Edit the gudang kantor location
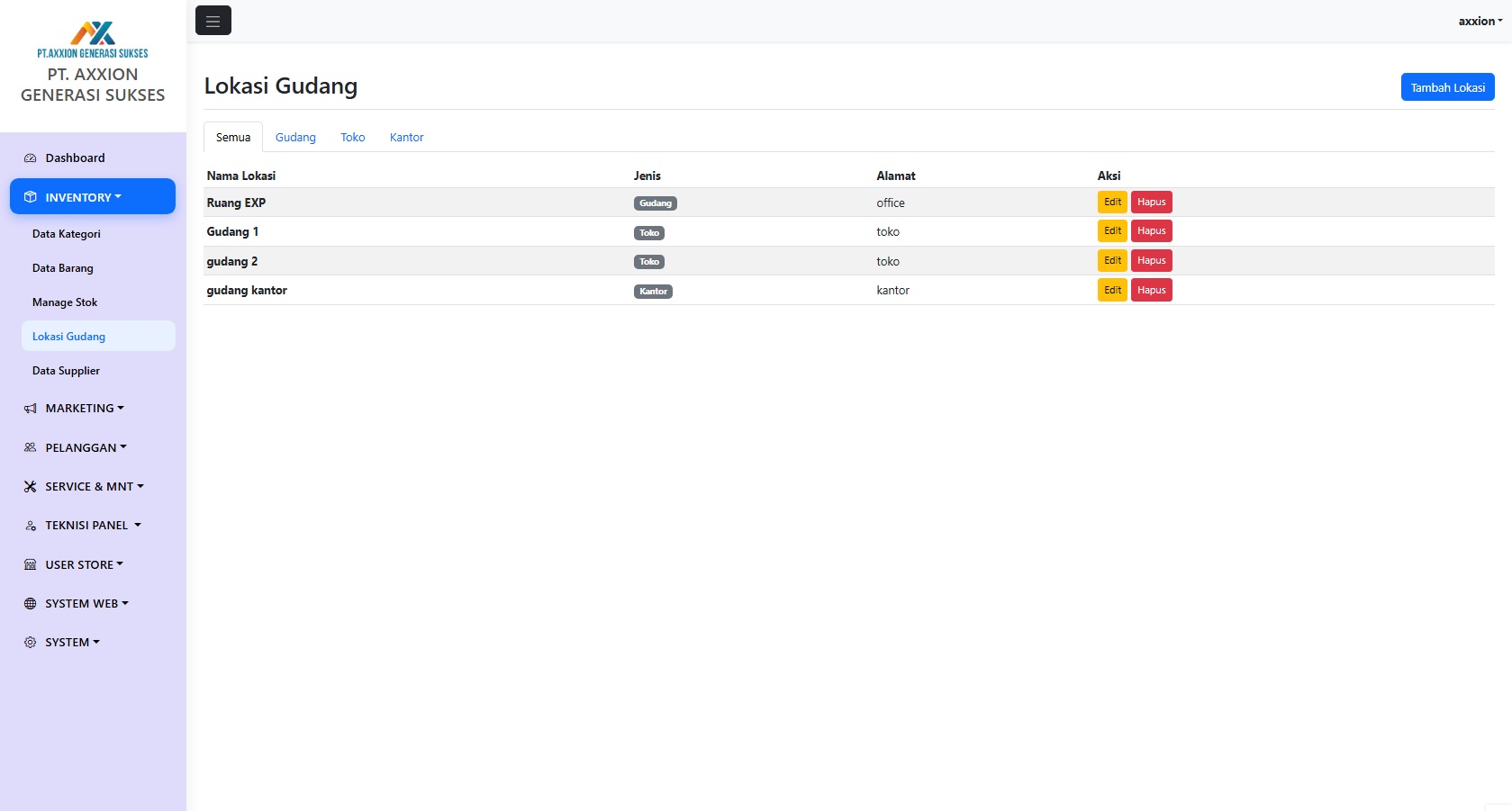1512x811 pixels. coord(1112,290)
